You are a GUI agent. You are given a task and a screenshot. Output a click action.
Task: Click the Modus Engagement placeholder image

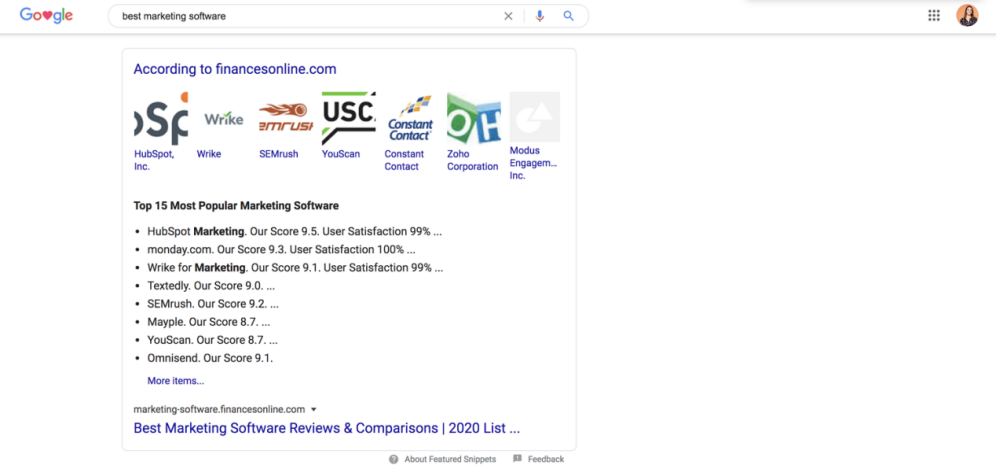coord(535,117)
